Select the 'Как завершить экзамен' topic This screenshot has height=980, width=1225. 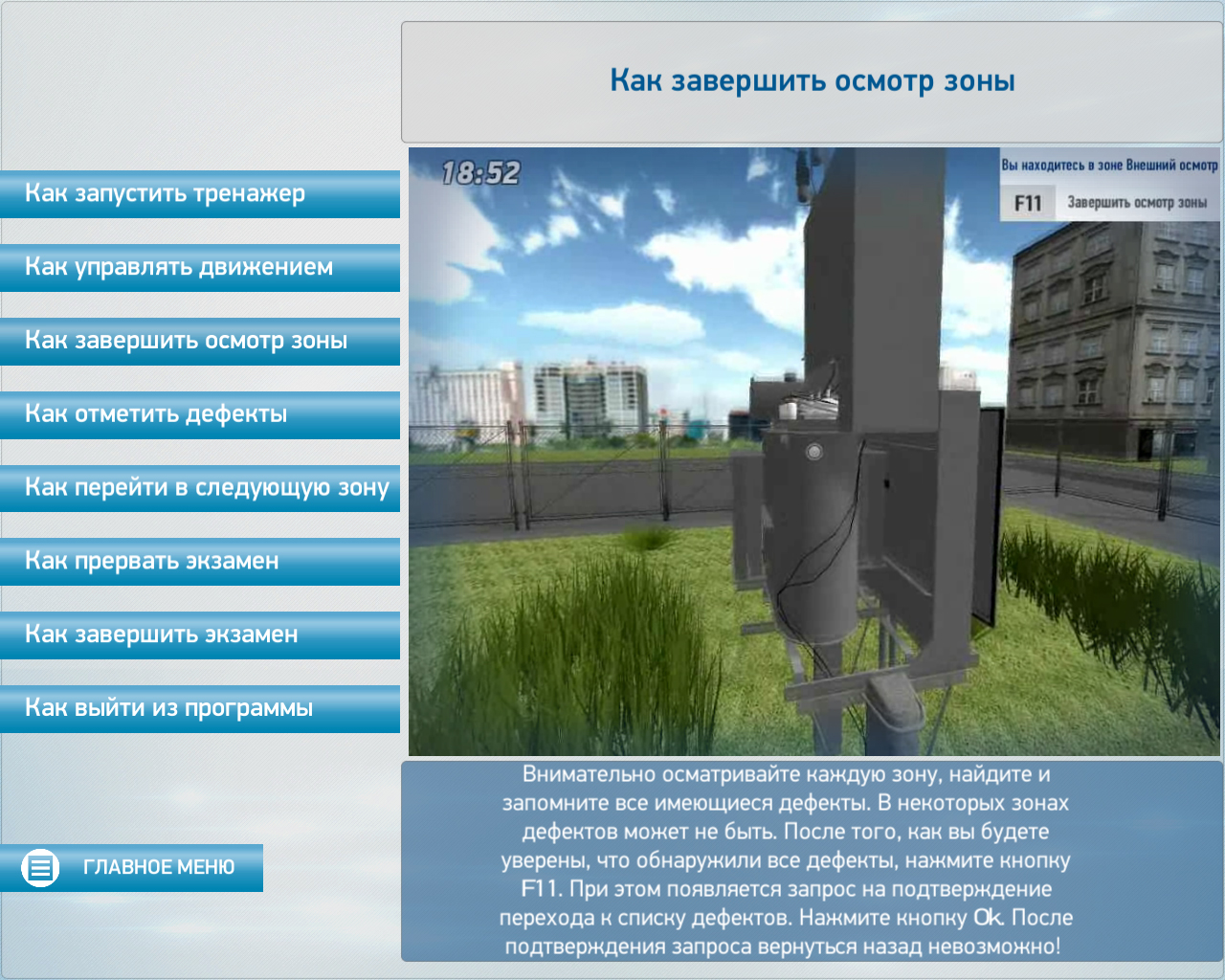tap(199, 635)
